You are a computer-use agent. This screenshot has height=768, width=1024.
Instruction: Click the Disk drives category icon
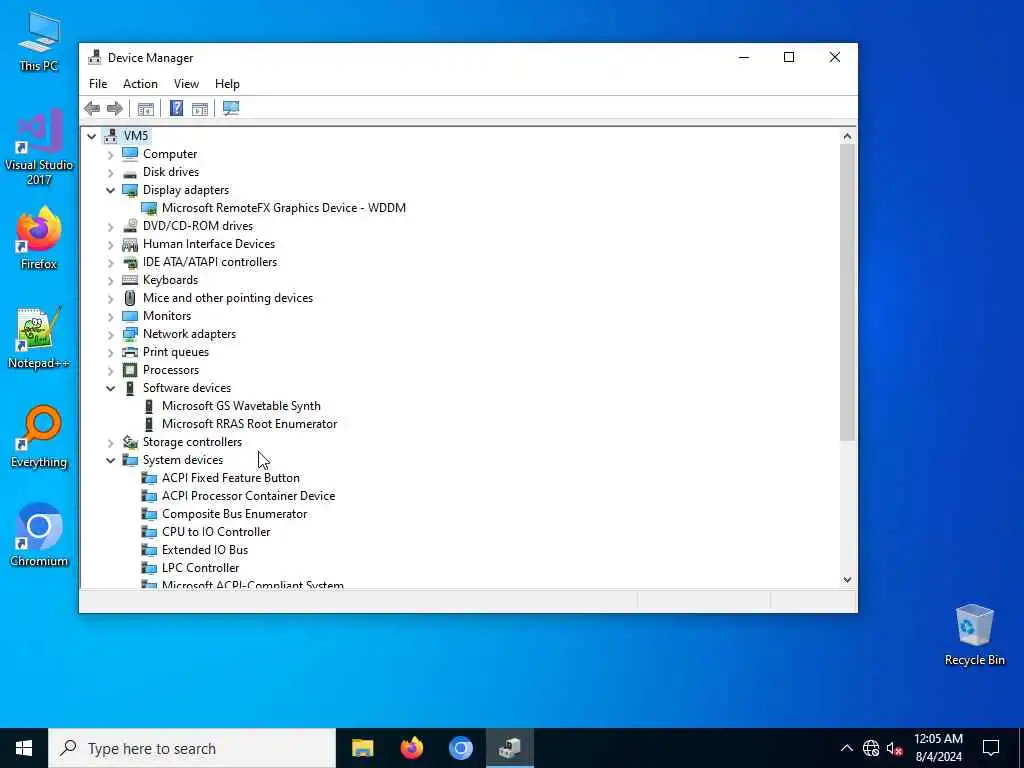[x=130, y=172]
